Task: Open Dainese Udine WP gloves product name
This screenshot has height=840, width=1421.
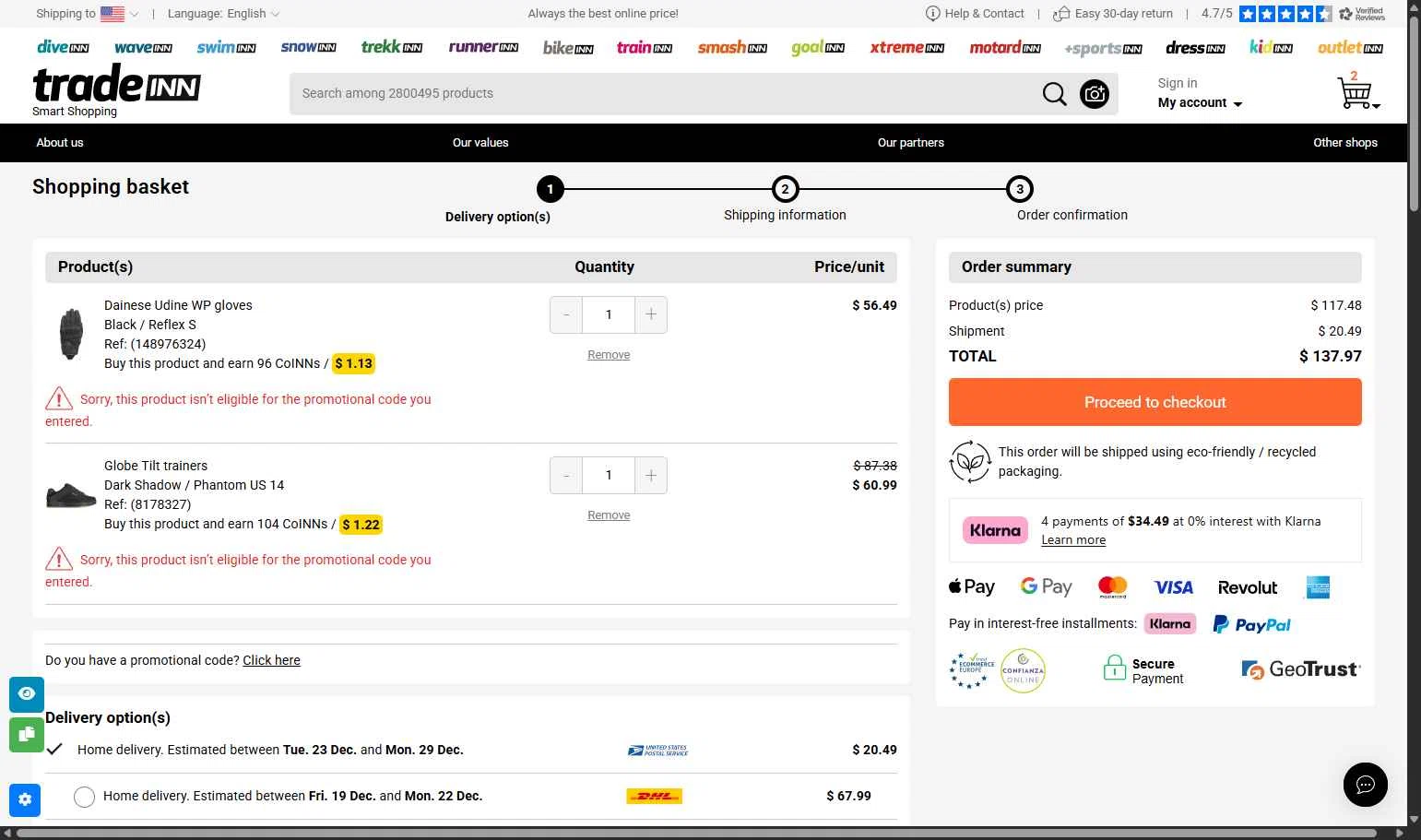Action: [x=178, y=305]
